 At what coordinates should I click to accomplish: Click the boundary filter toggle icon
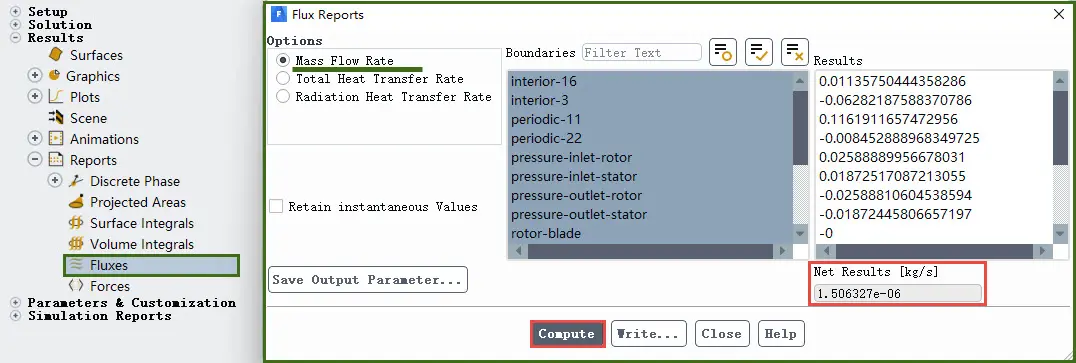723,52
